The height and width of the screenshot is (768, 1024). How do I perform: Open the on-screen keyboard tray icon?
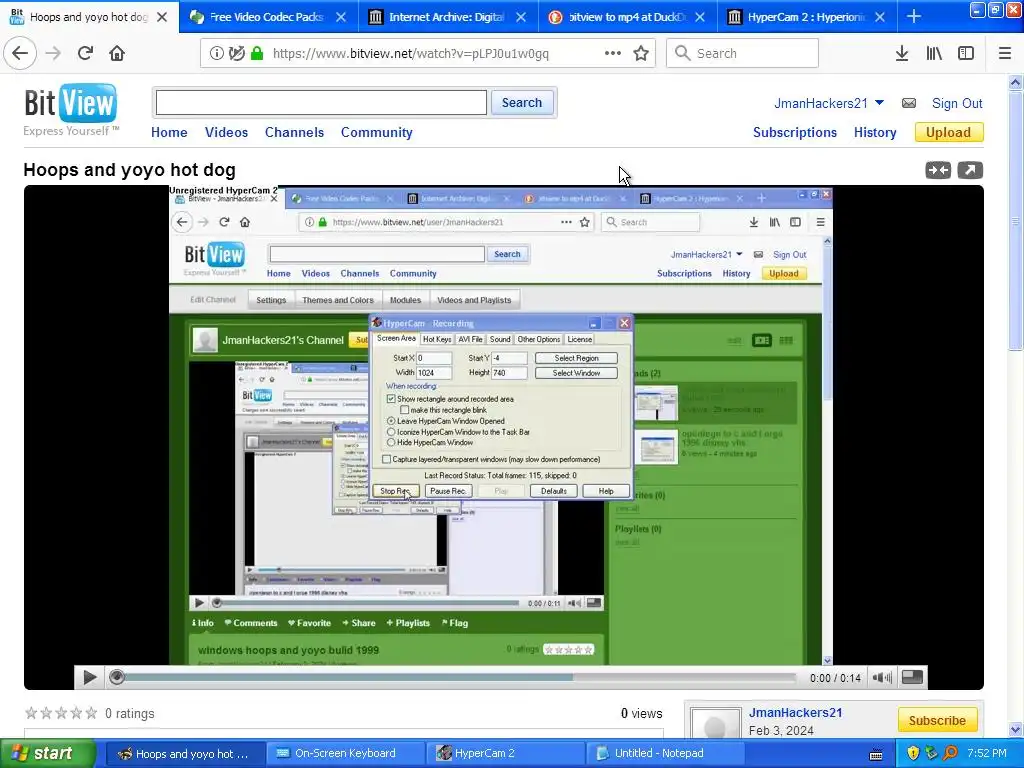[x=876, y=754]
